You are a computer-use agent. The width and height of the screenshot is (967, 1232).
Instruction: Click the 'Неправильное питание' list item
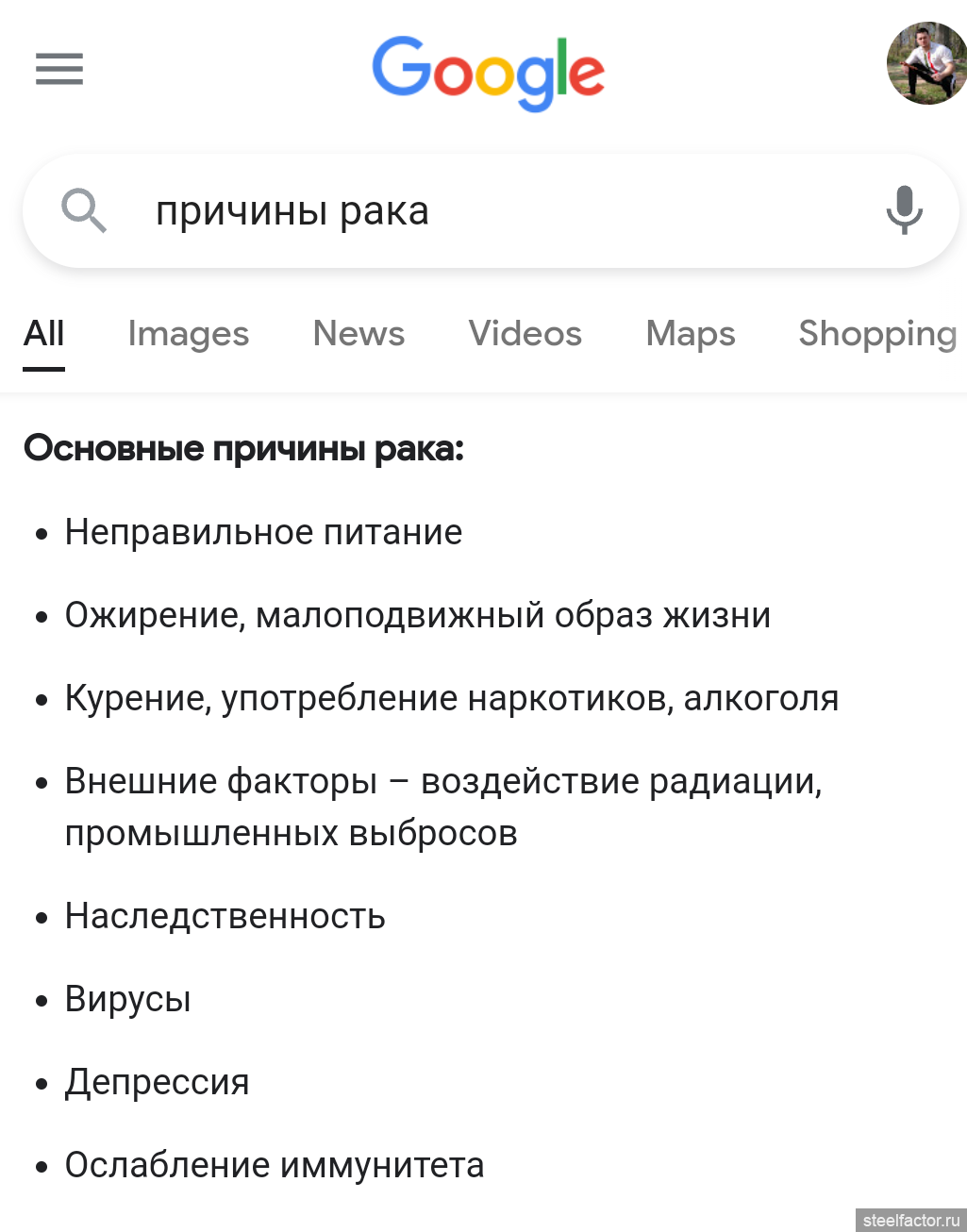tap(263, 532)
